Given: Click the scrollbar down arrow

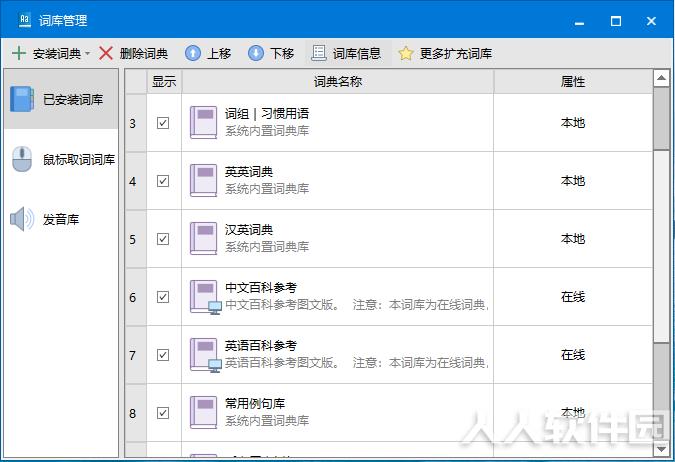Looking at the screenshot, I should (x=661, y=450).
